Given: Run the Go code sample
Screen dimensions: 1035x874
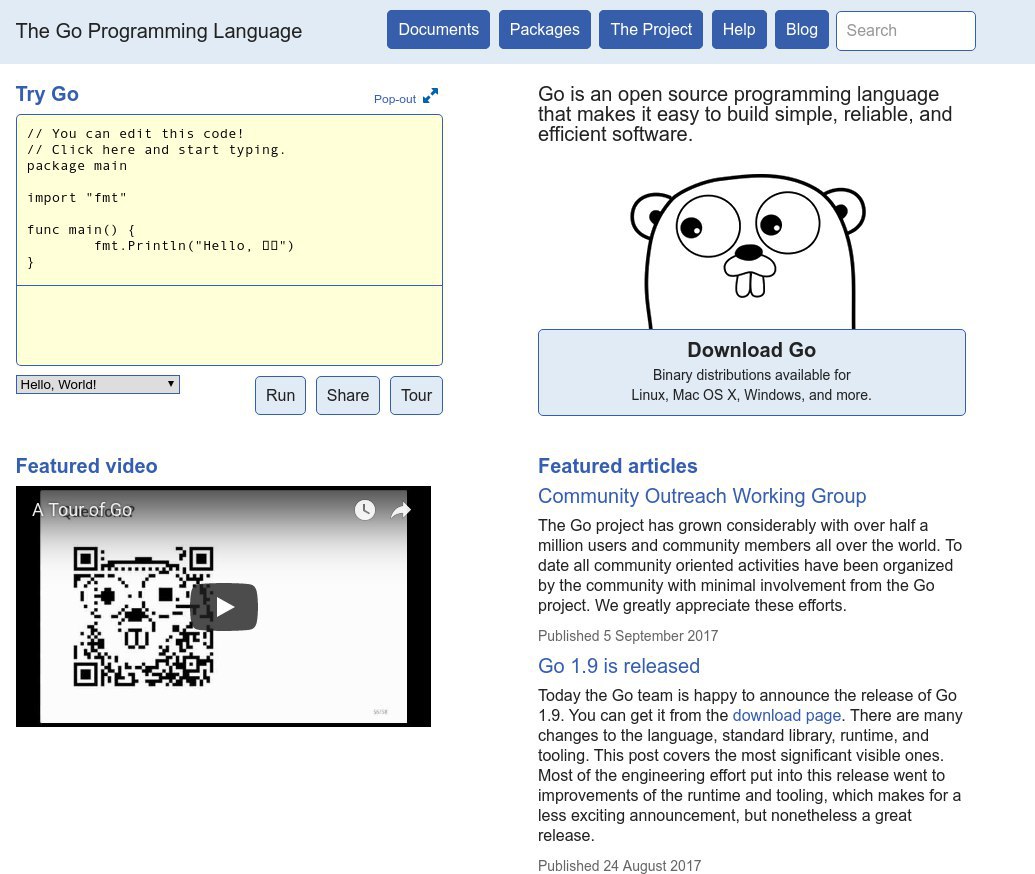Looking at the screenshot, I should point(281,395).
